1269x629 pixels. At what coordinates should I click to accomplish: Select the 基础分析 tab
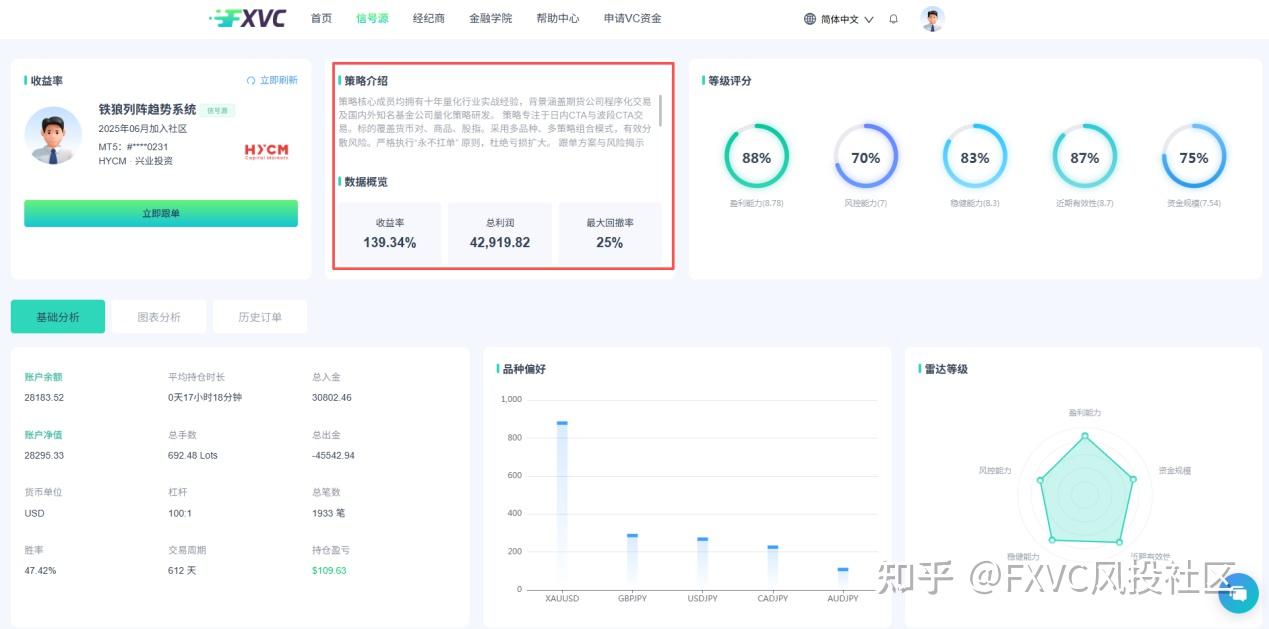click(58, 317)
